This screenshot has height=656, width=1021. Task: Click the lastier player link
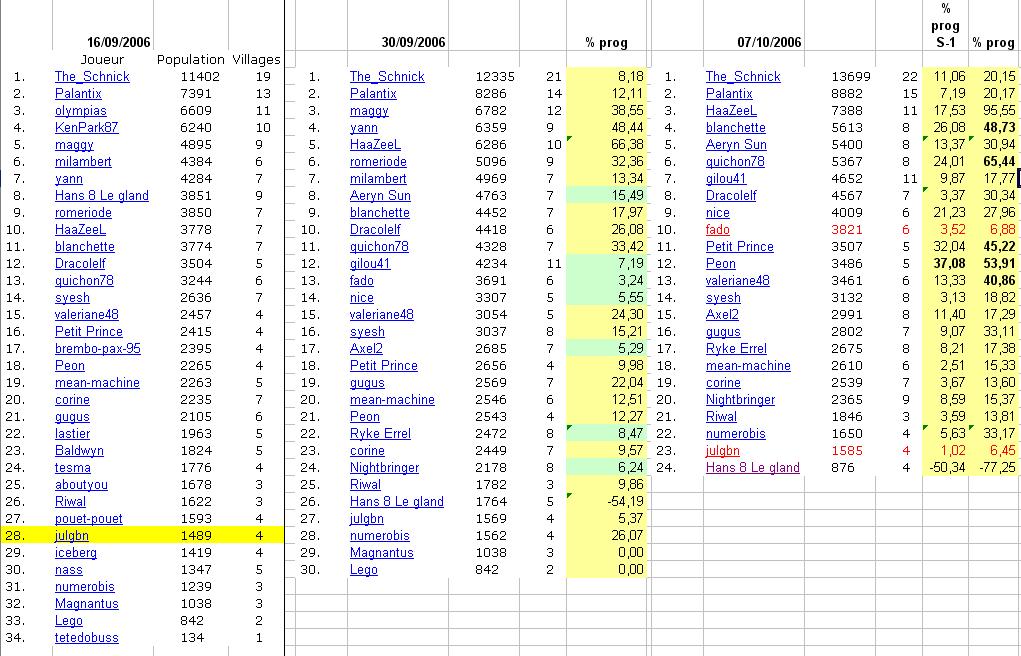72,433
